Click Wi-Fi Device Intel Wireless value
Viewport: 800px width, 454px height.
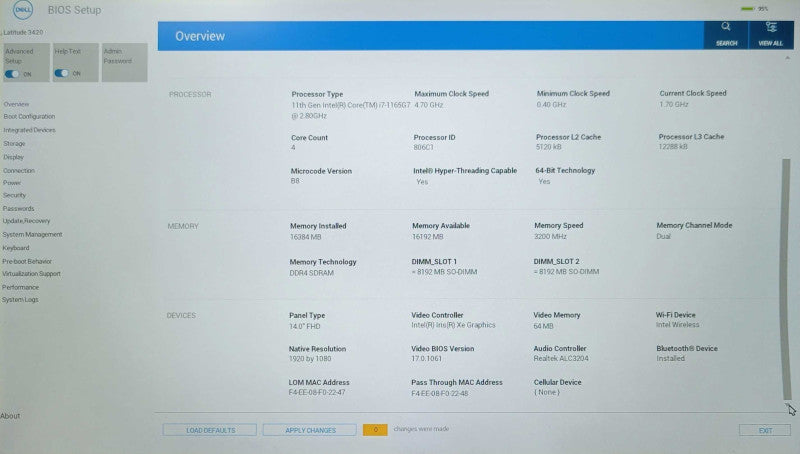coord(678,324)
